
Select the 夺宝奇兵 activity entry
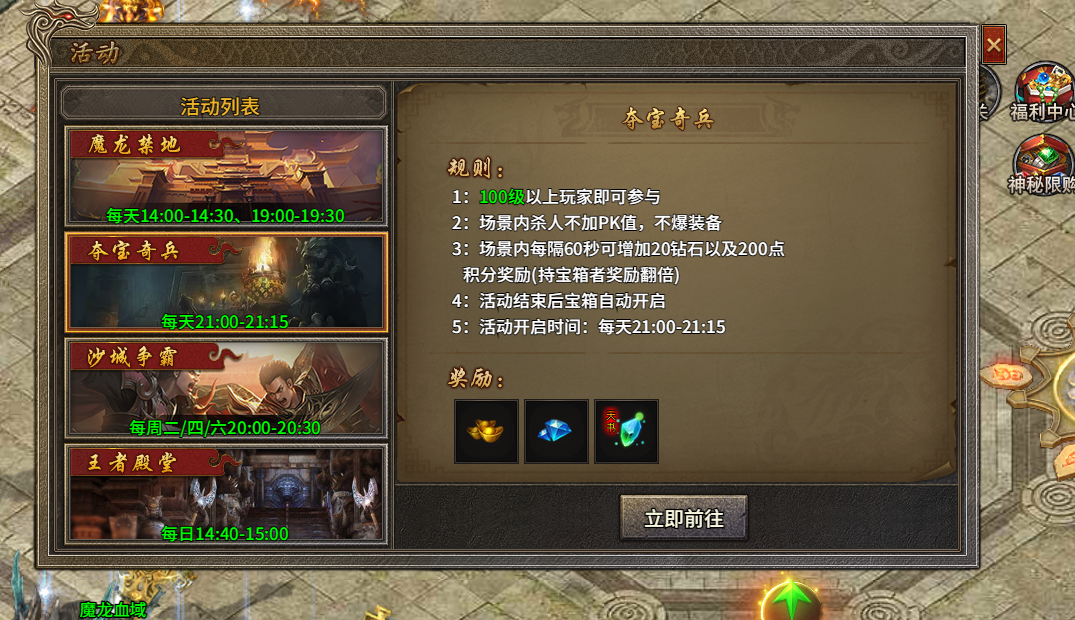pyautogui.click(x=226, y=283)
